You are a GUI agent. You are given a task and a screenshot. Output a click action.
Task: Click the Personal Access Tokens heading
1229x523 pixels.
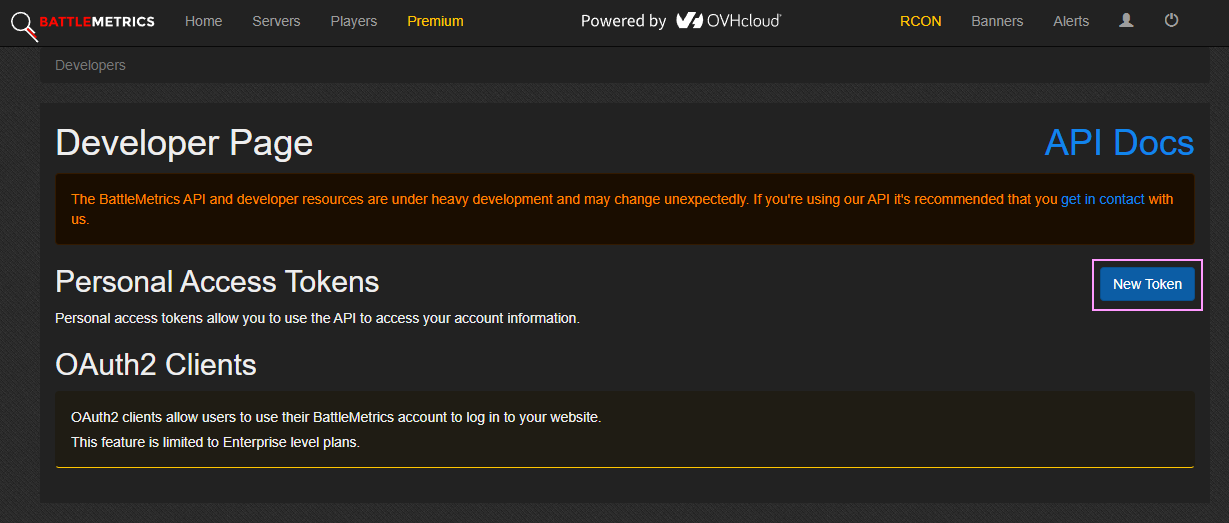pyautogui.click(x=217, y=282)
